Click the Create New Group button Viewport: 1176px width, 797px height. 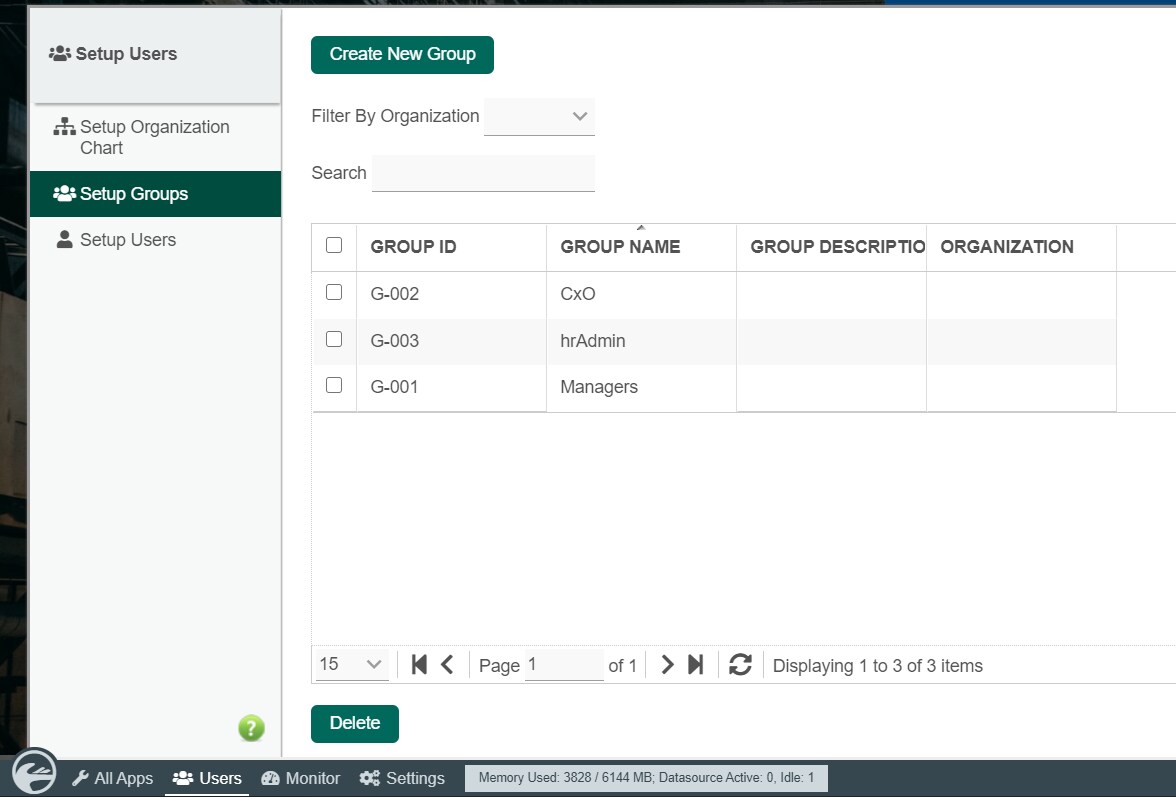(x=402, y=55)
